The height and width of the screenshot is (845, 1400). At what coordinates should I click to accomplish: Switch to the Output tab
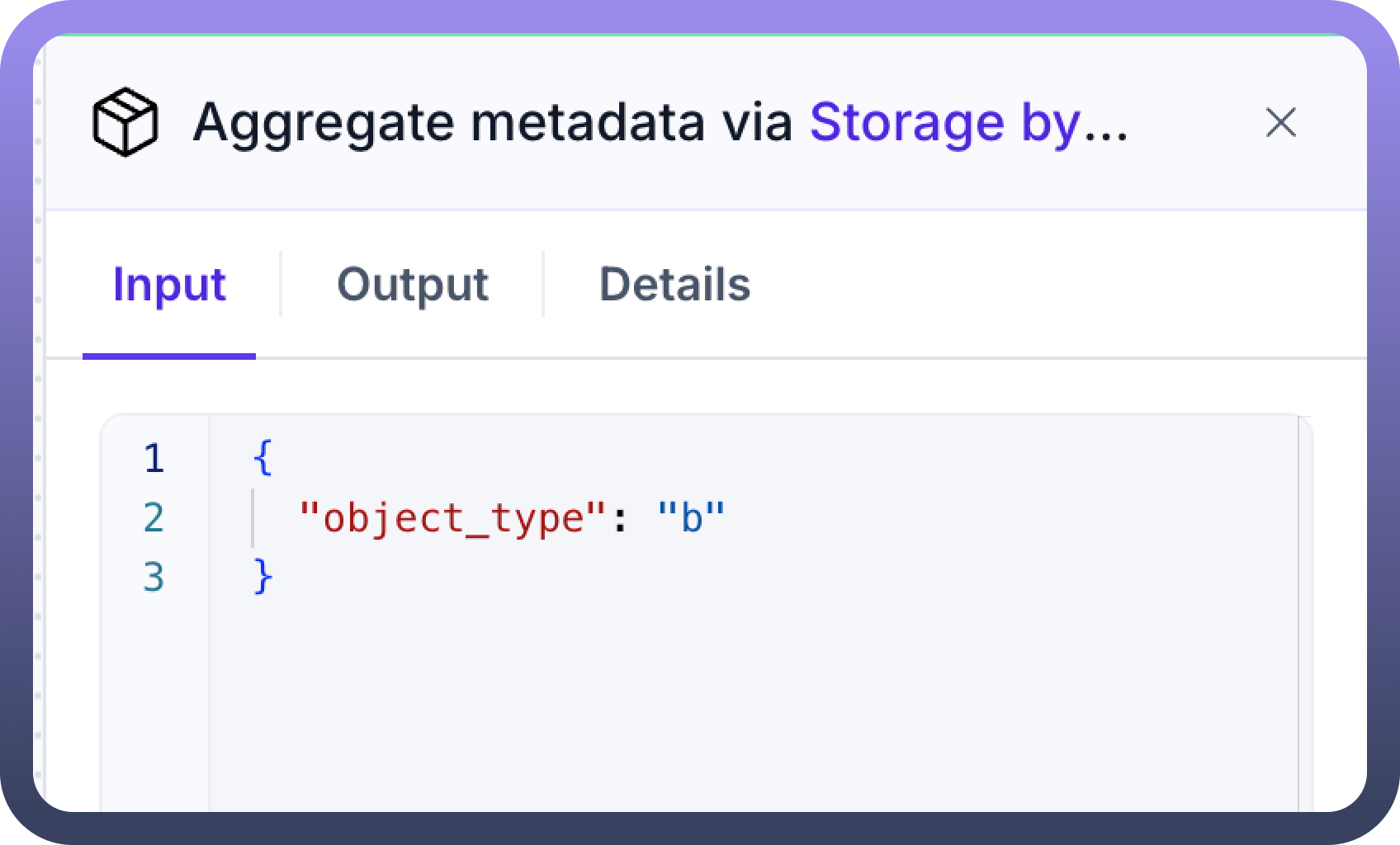(x=413, y=285)
